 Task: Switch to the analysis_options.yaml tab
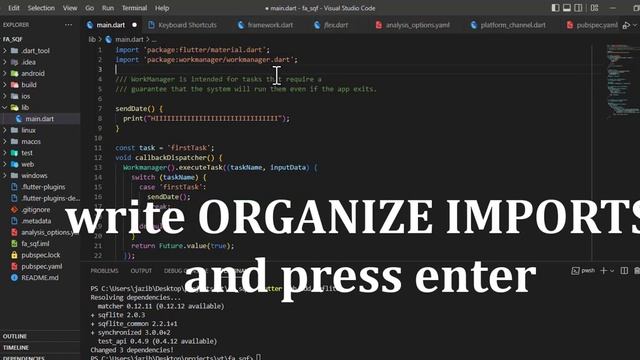point(418,25)
